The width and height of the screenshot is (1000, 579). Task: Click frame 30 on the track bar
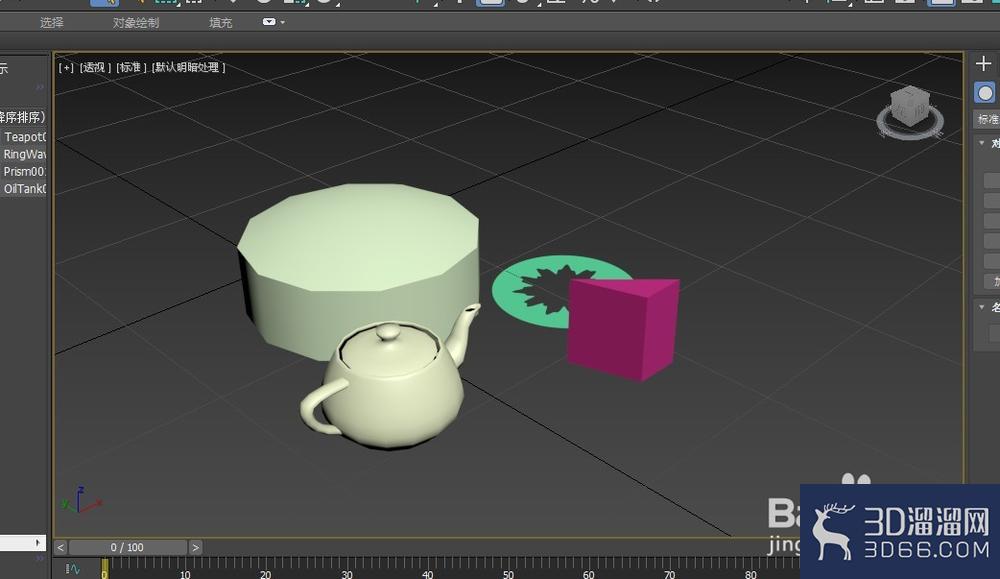(346, 575)
